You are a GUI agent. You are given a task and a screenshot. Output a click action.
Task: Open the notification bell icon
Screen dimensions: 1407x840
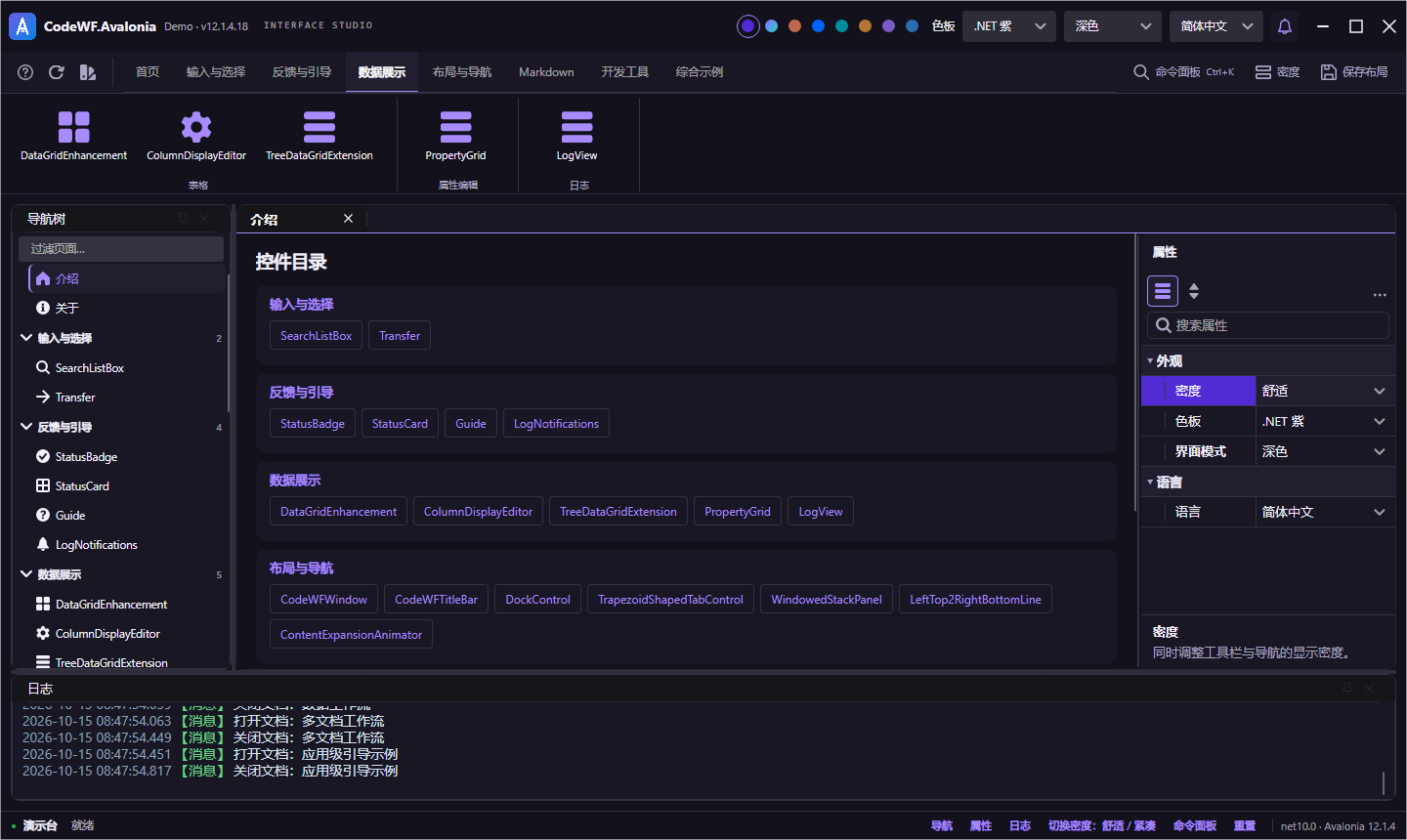click(x=1285, y=26)
